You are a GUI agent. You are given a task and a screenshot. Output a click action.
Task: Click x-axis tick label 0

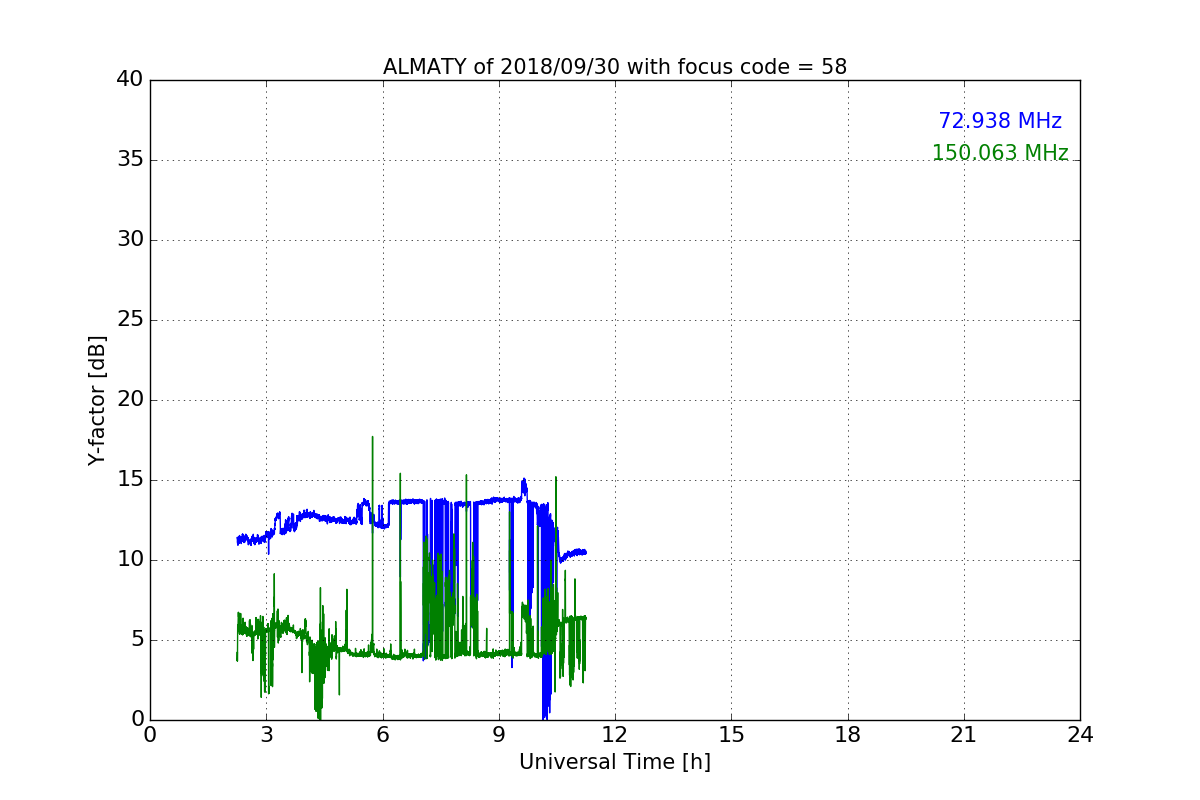click(x=150, y=735)
